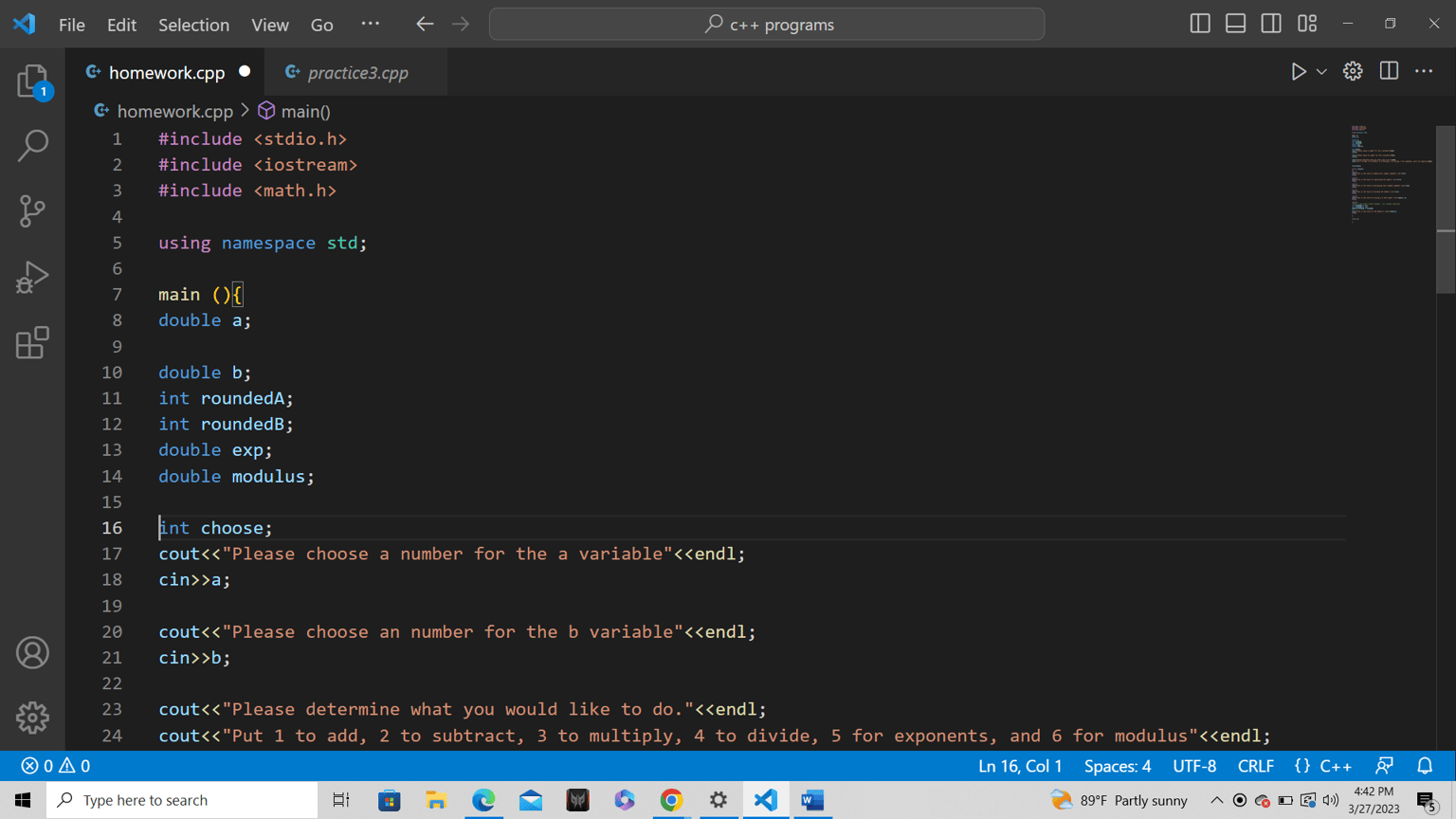
Task: Toggle the secondary side bar layout
Action: pyautogui.click(x=1271, y=24)
